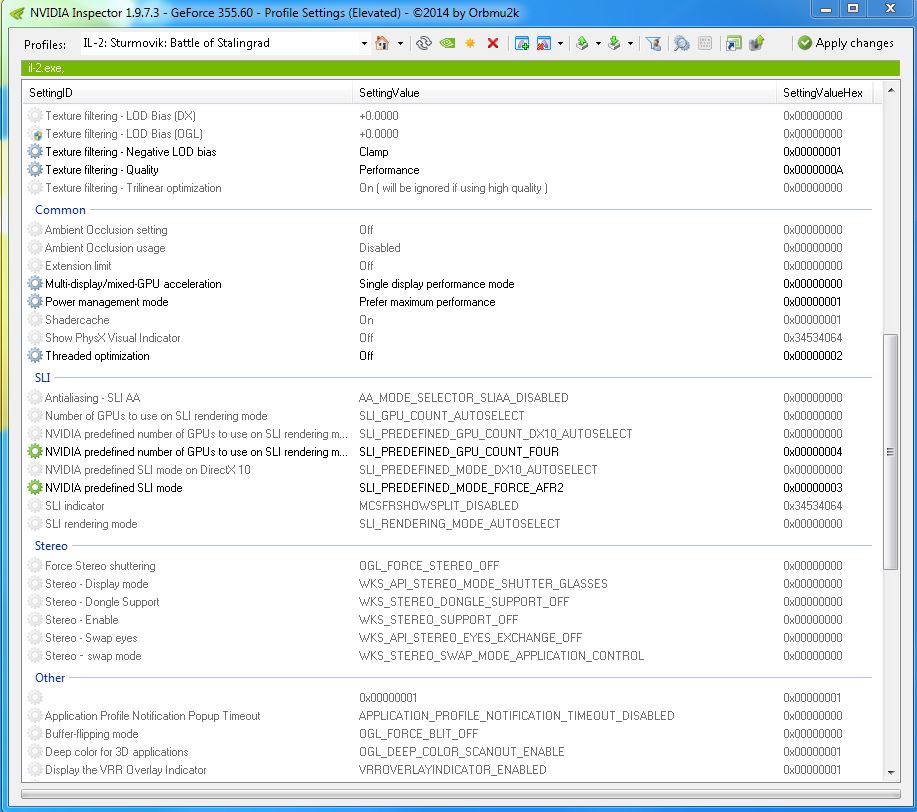Create a new profile with the sun icon
917x812 pixels.
pos(470,43)
